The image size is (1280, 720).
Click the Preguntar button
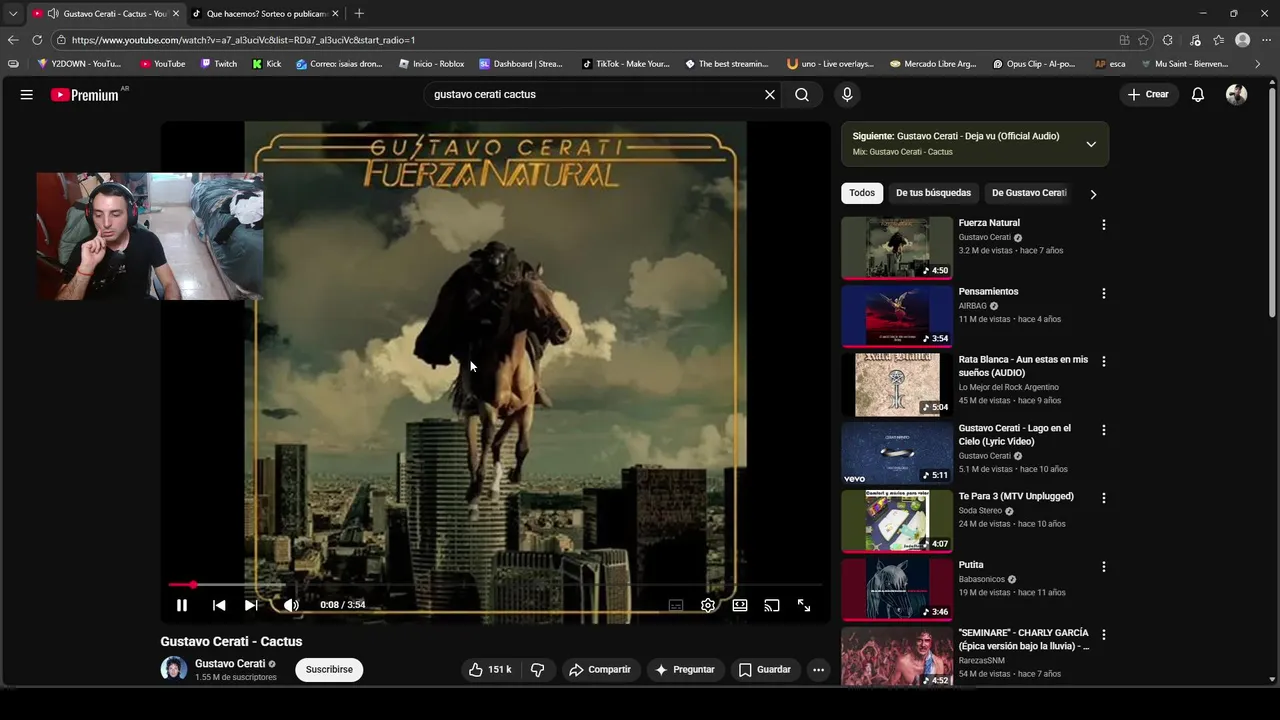click(x=685, y=670)
